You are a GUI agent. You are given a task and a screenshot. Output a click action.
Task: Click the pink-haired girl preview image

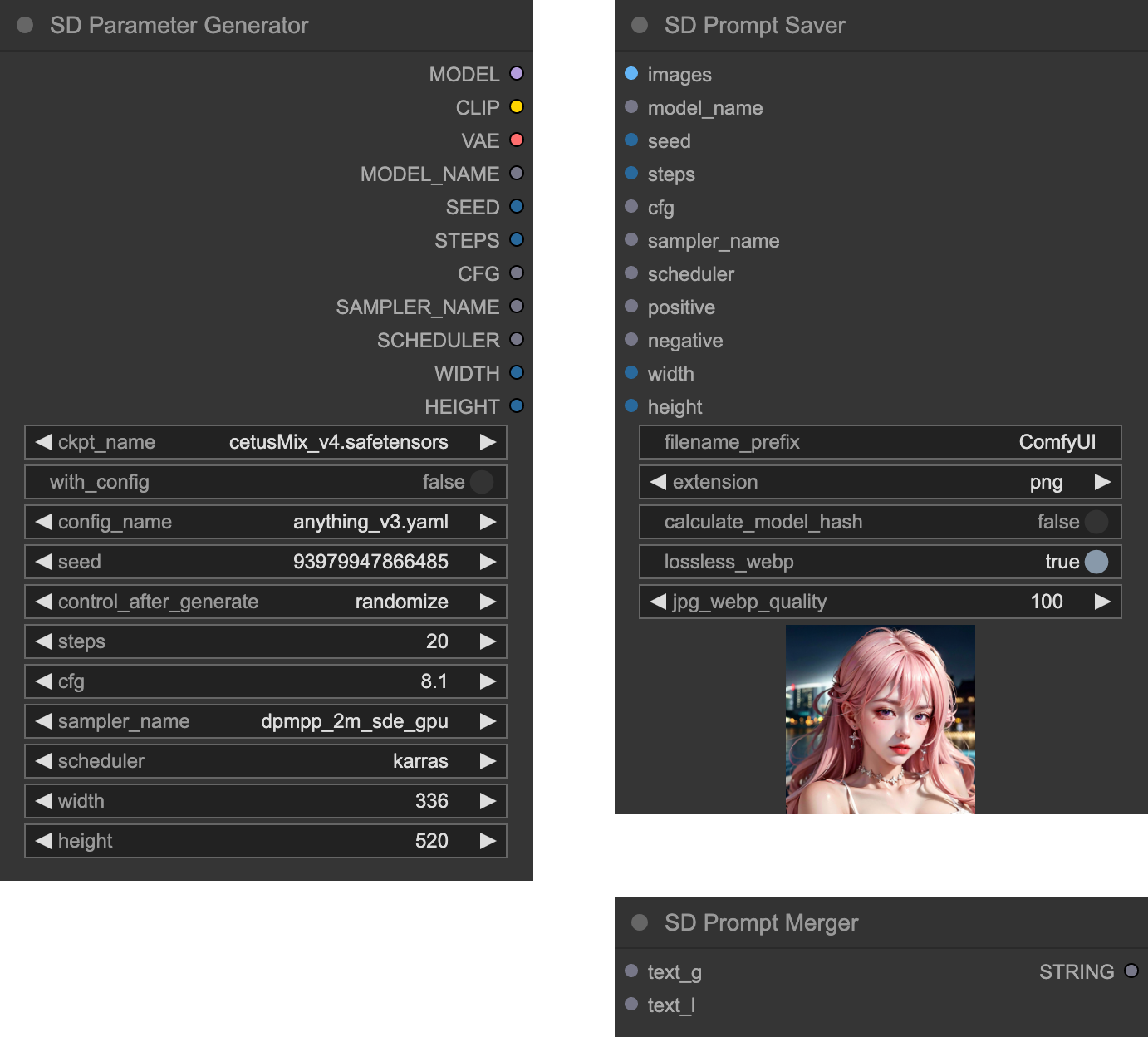point(881,720)
